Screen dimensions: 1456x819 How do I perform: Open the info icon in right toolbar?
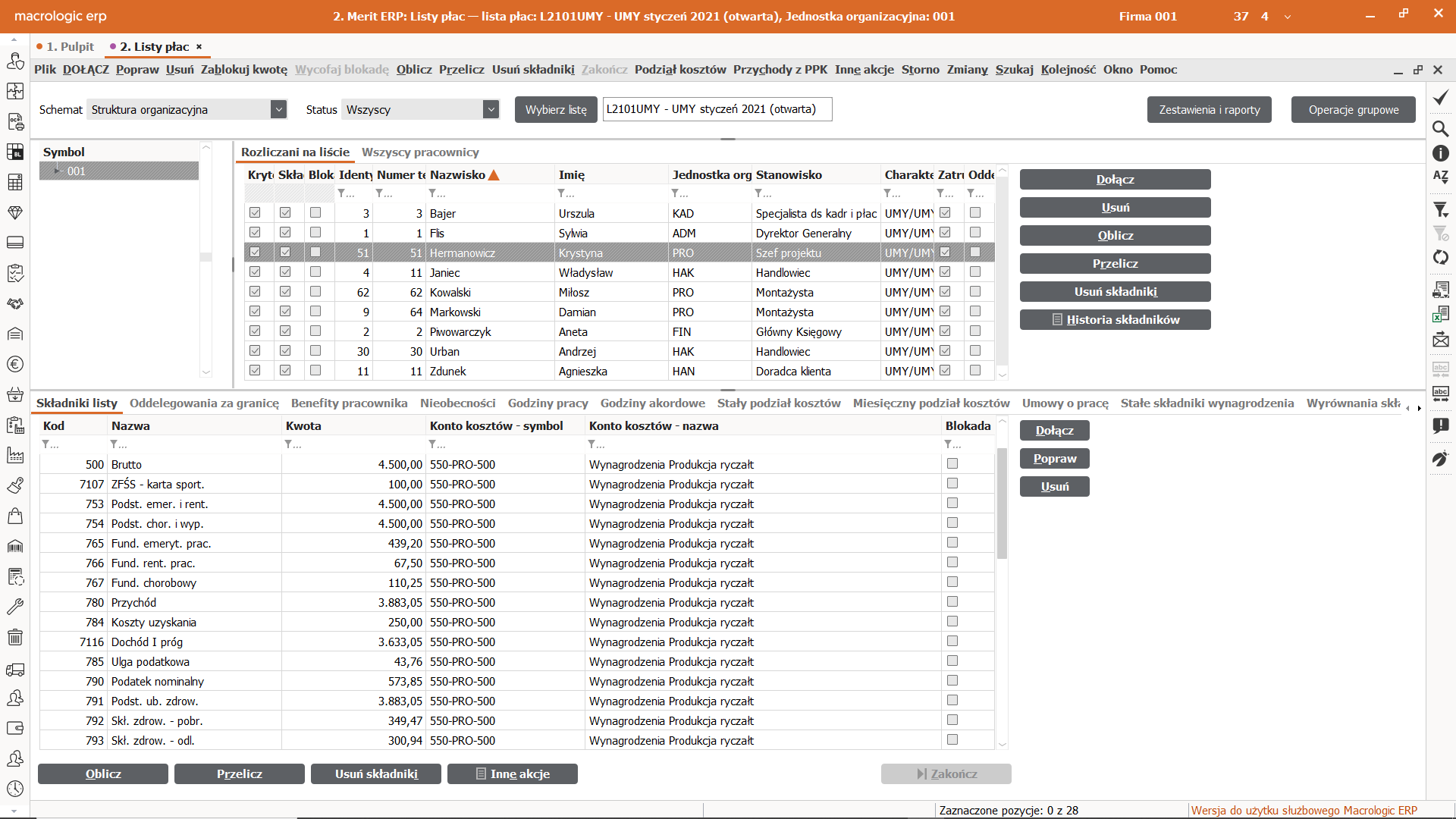click(1440, 153)
